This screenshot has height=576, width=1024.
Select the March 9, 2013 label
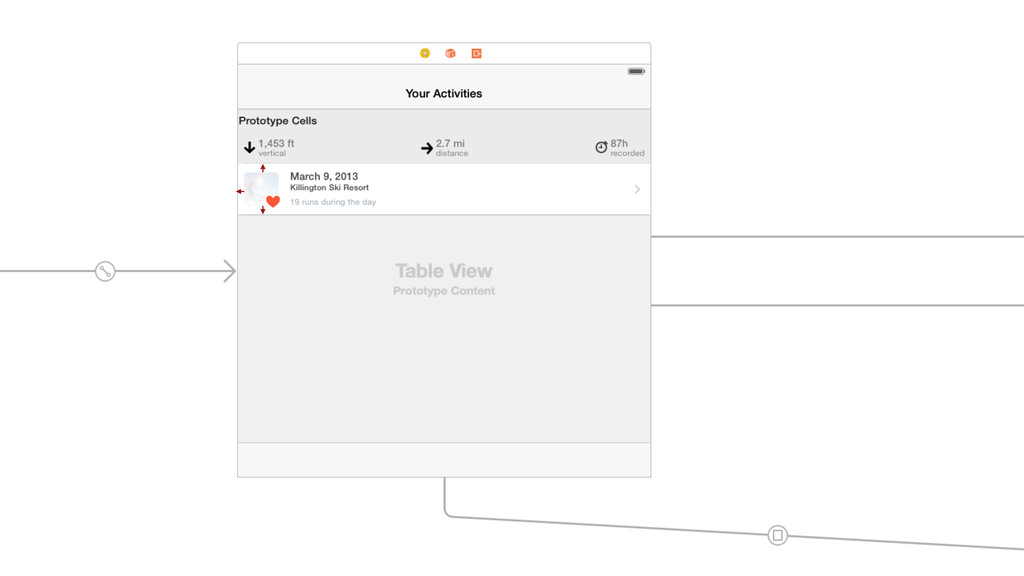click(x=324, y=176)
